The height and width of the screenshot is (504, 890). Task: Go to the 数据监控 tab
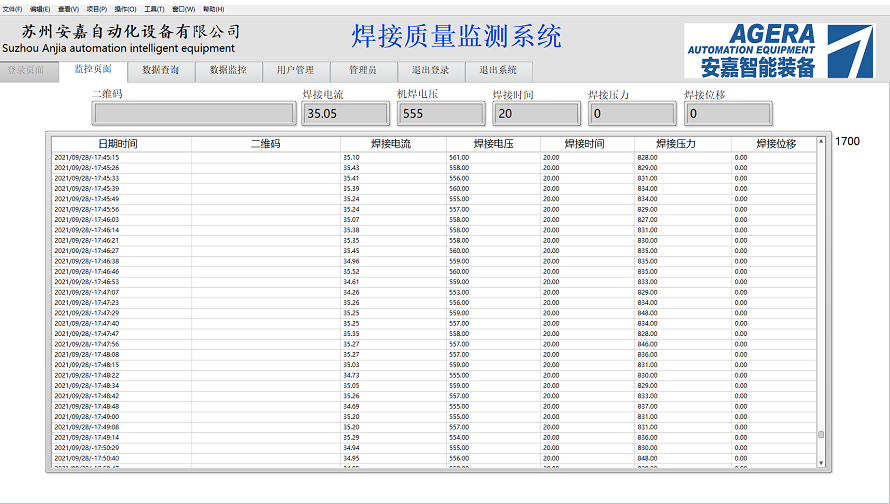(228, 71)
